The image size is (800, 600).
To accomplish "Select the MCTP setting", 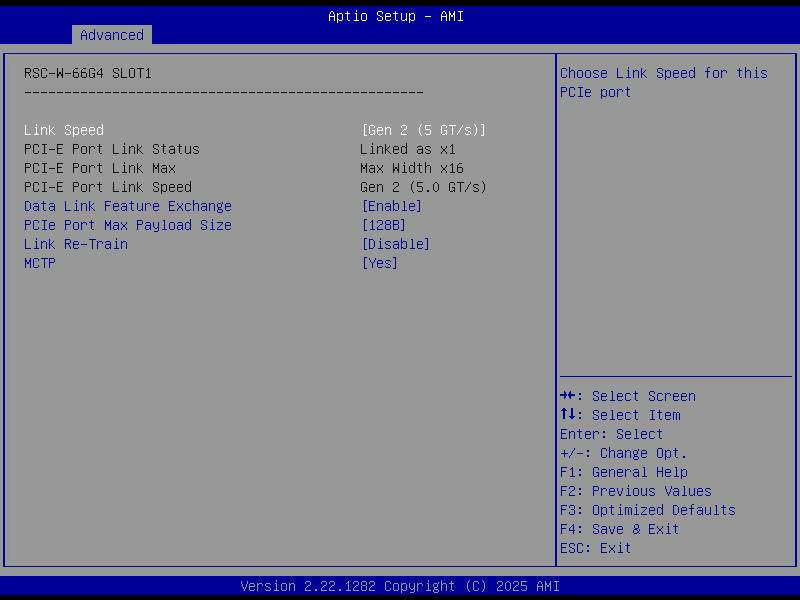I will (x=40, y=263).
